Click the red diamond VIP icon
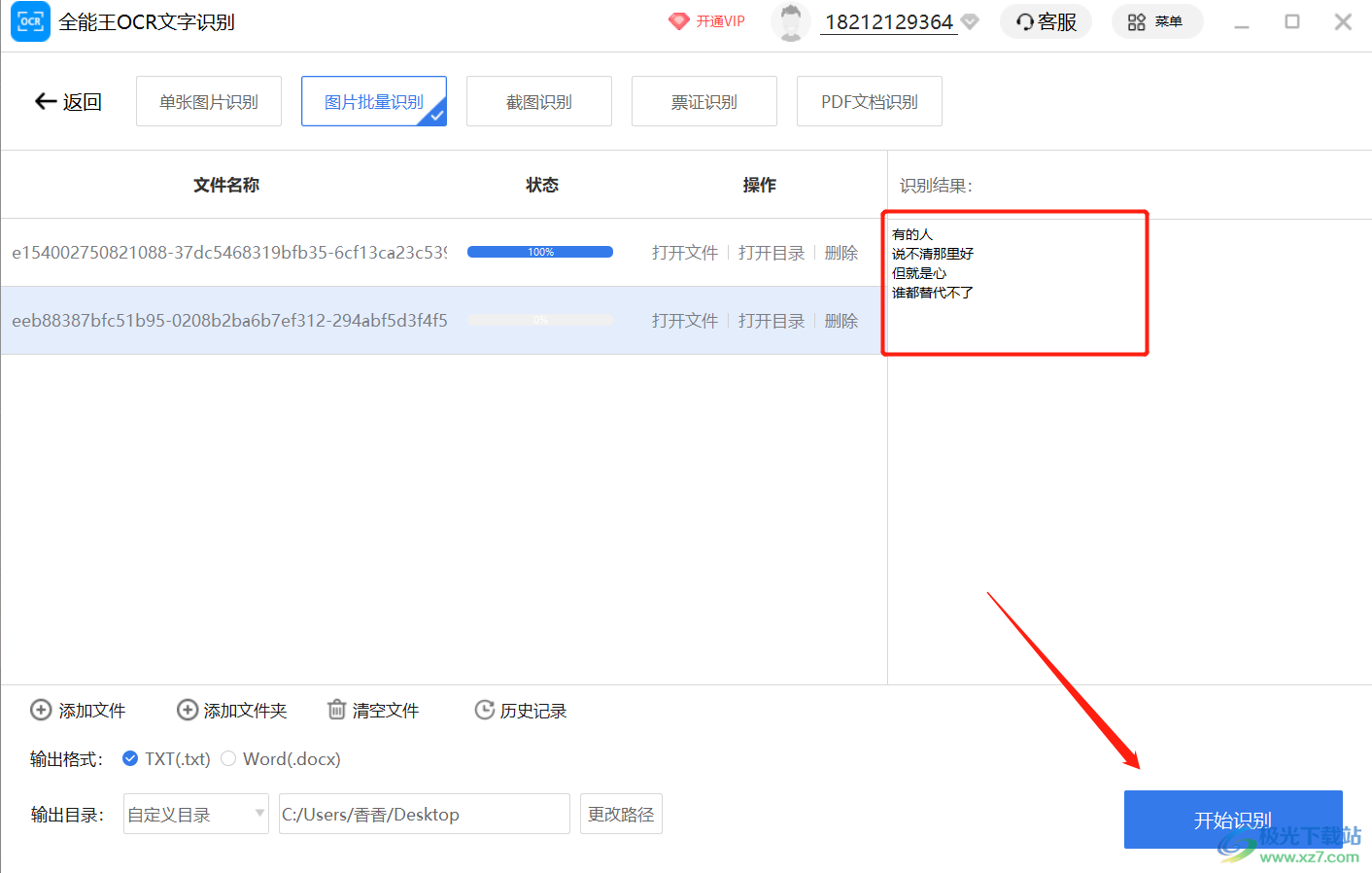This screenshot has height=873, width=1372. pos(678,21)
